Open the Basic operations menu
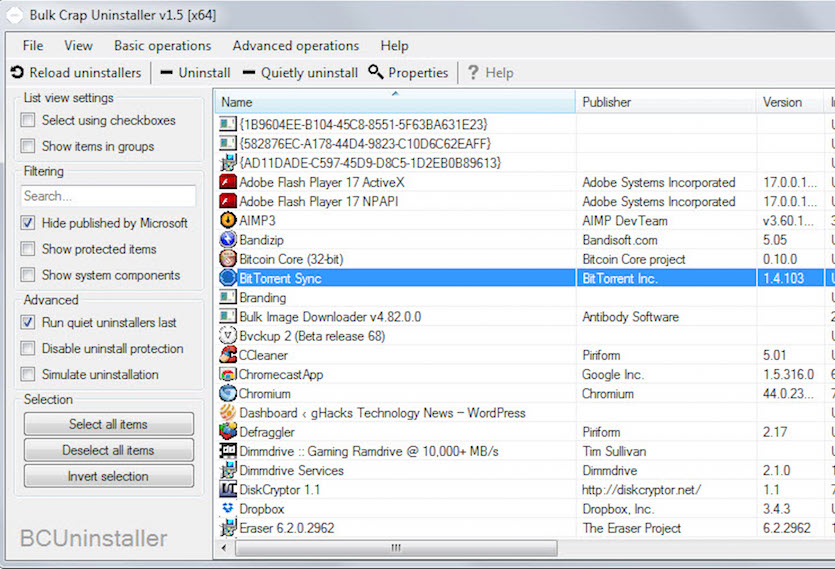The height and width of the screenshot is (569, 835). 162,46
